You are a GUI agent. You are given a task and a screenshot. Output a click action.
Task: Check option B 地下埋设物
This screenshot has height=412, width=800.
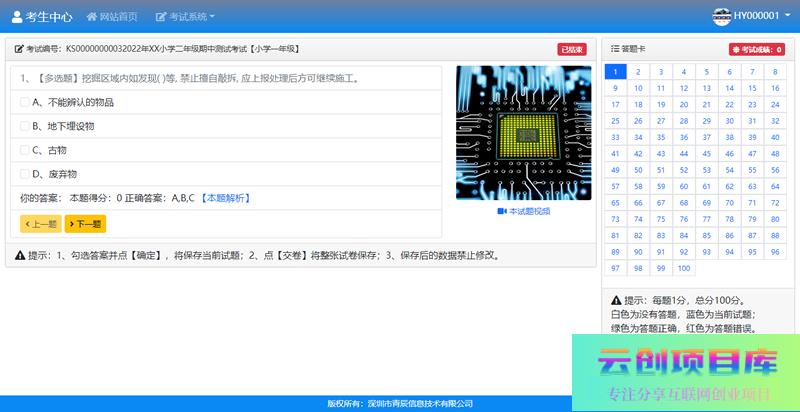pyautogui.click(x=24, y=126)
